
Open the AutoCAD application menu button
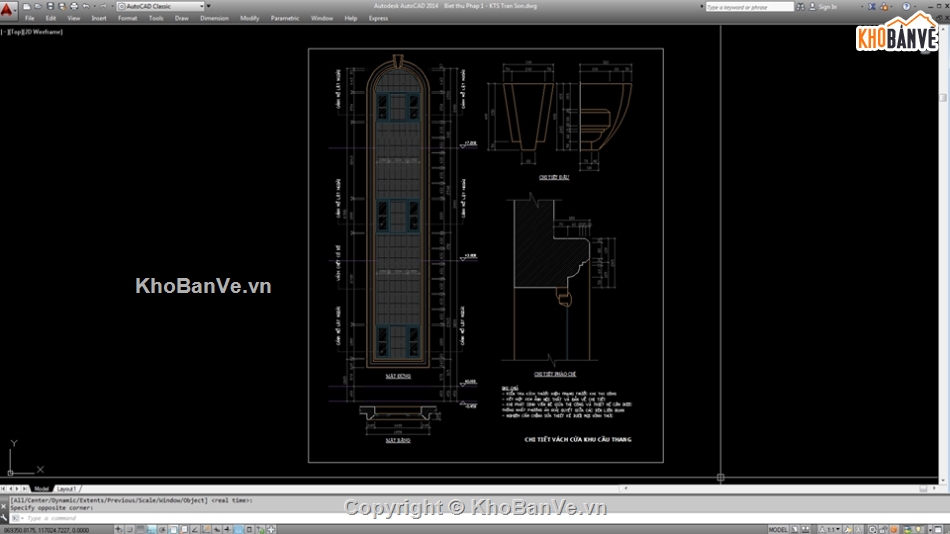click(8, 10)
